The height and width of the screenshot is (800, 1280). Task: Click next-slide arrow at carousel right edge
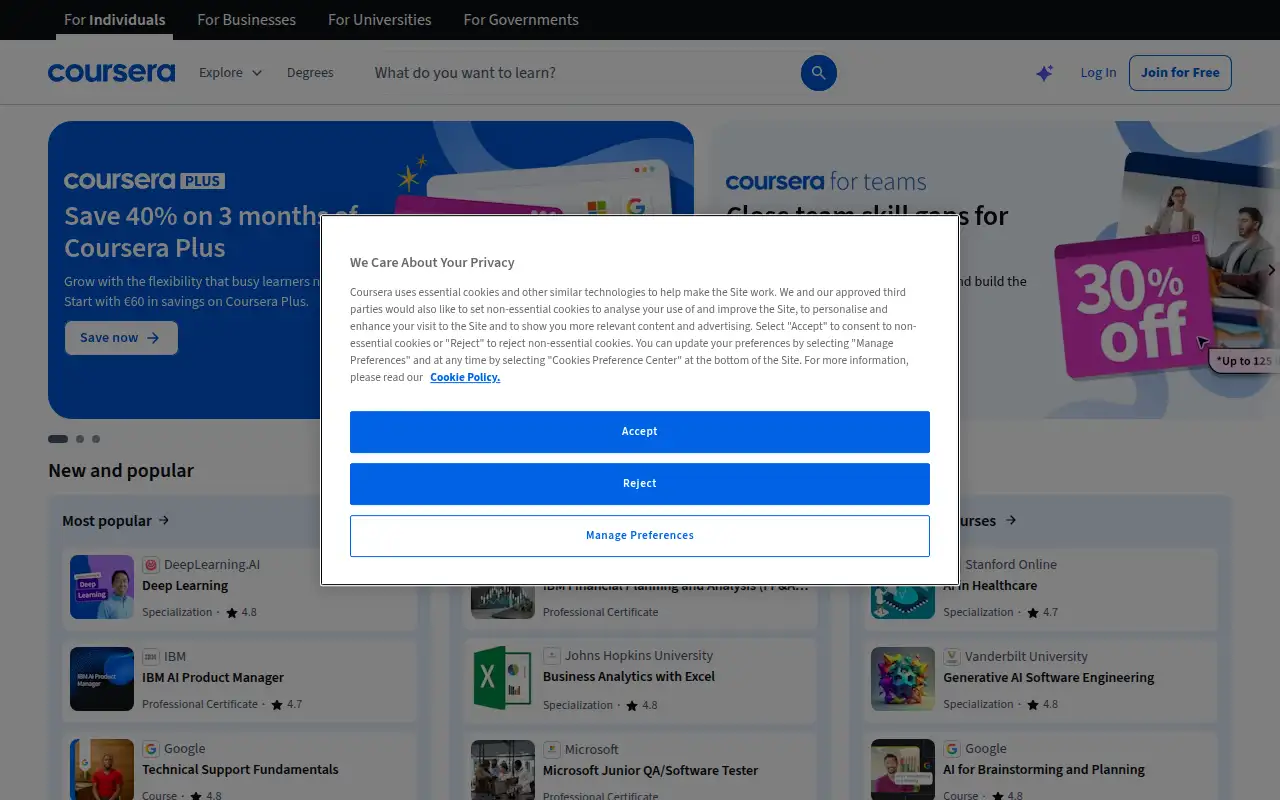1271,270
